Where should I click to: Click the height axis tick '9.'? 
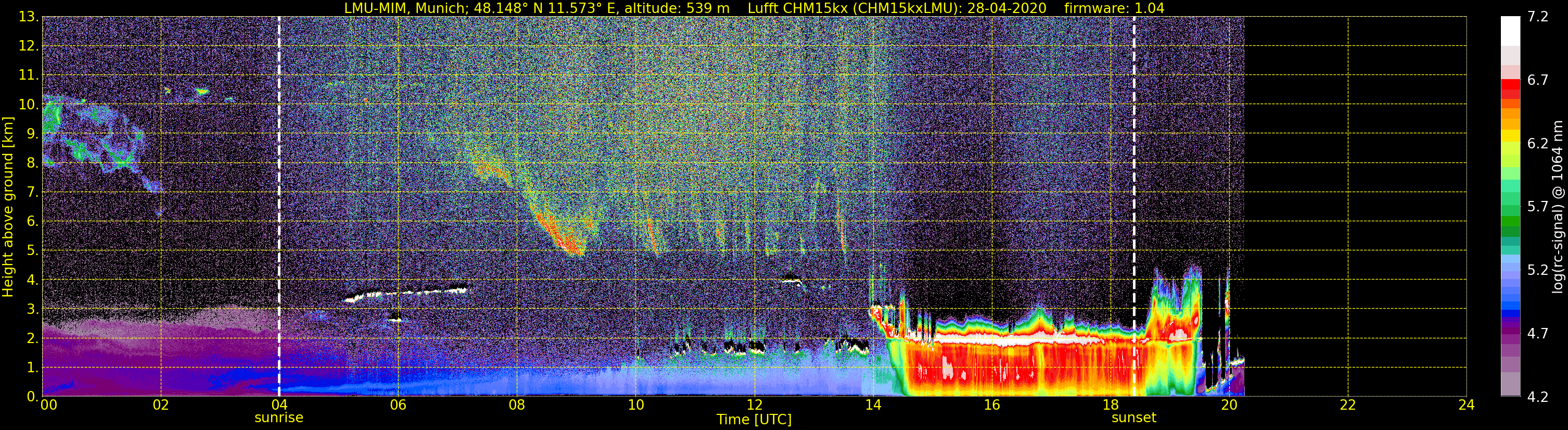tap(32, 133)
